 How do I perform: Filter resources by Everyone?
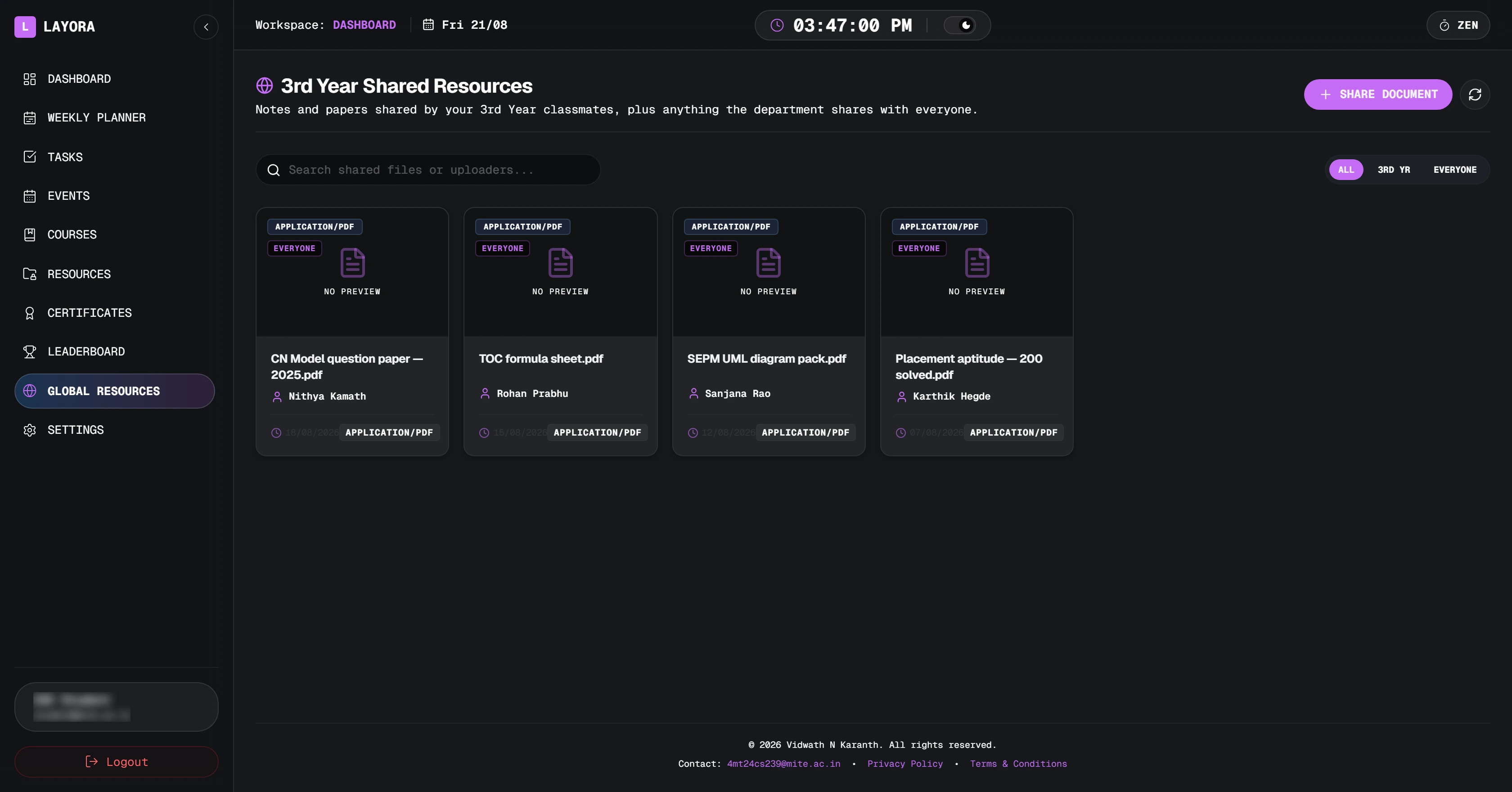click(1454, 170)
